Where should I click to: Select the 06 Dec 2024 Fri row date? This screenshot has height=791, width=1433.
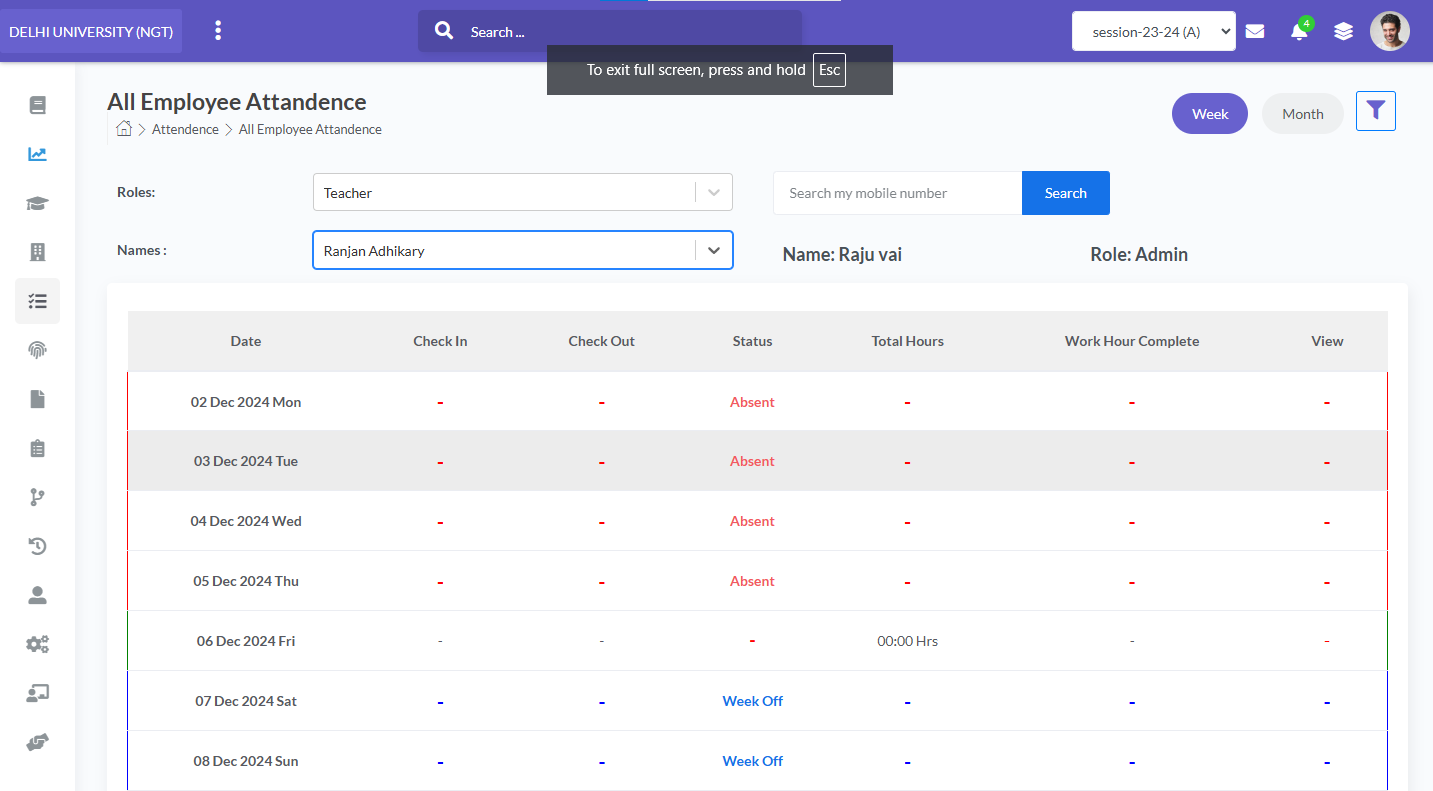[x=246, y=641]
